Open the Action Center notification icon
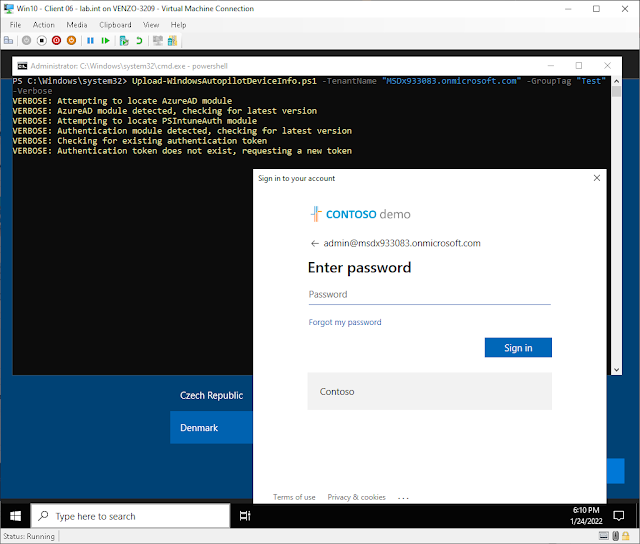640x544 pixels. [x=619, y=516]
